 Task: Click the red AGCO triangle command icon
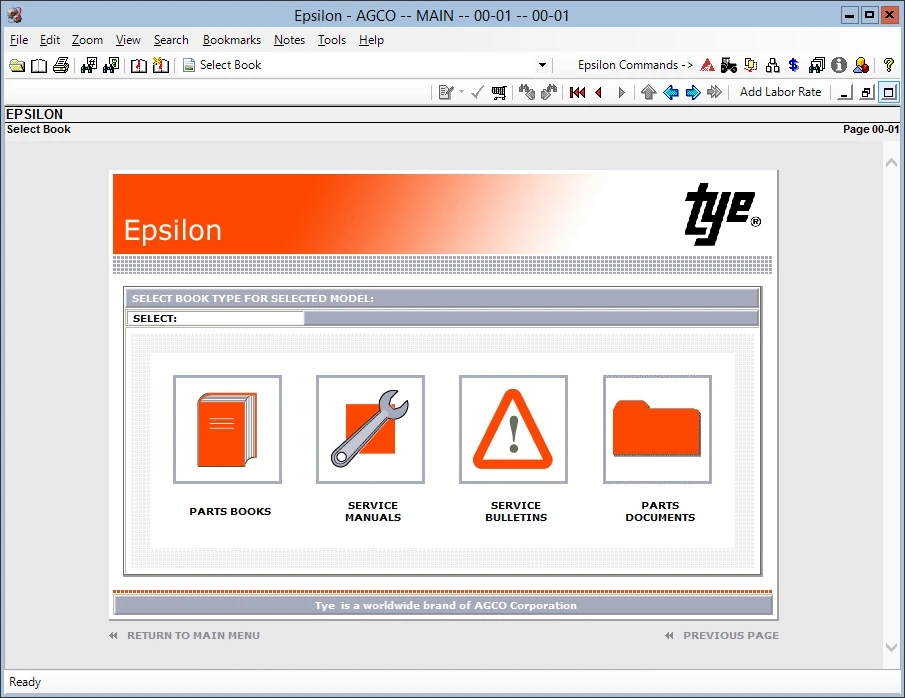pos(707,65)
